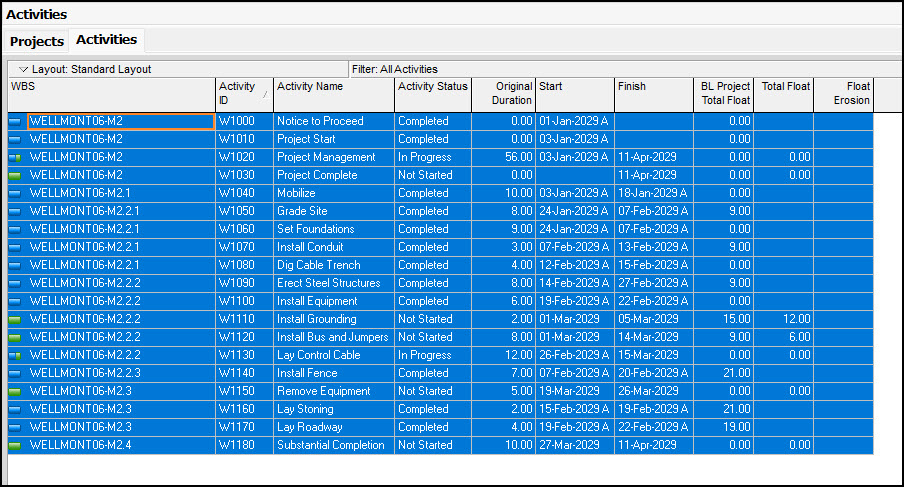Select the Mobilize activity name
Viewport: 904px width, 487px height.
[296, 193]
